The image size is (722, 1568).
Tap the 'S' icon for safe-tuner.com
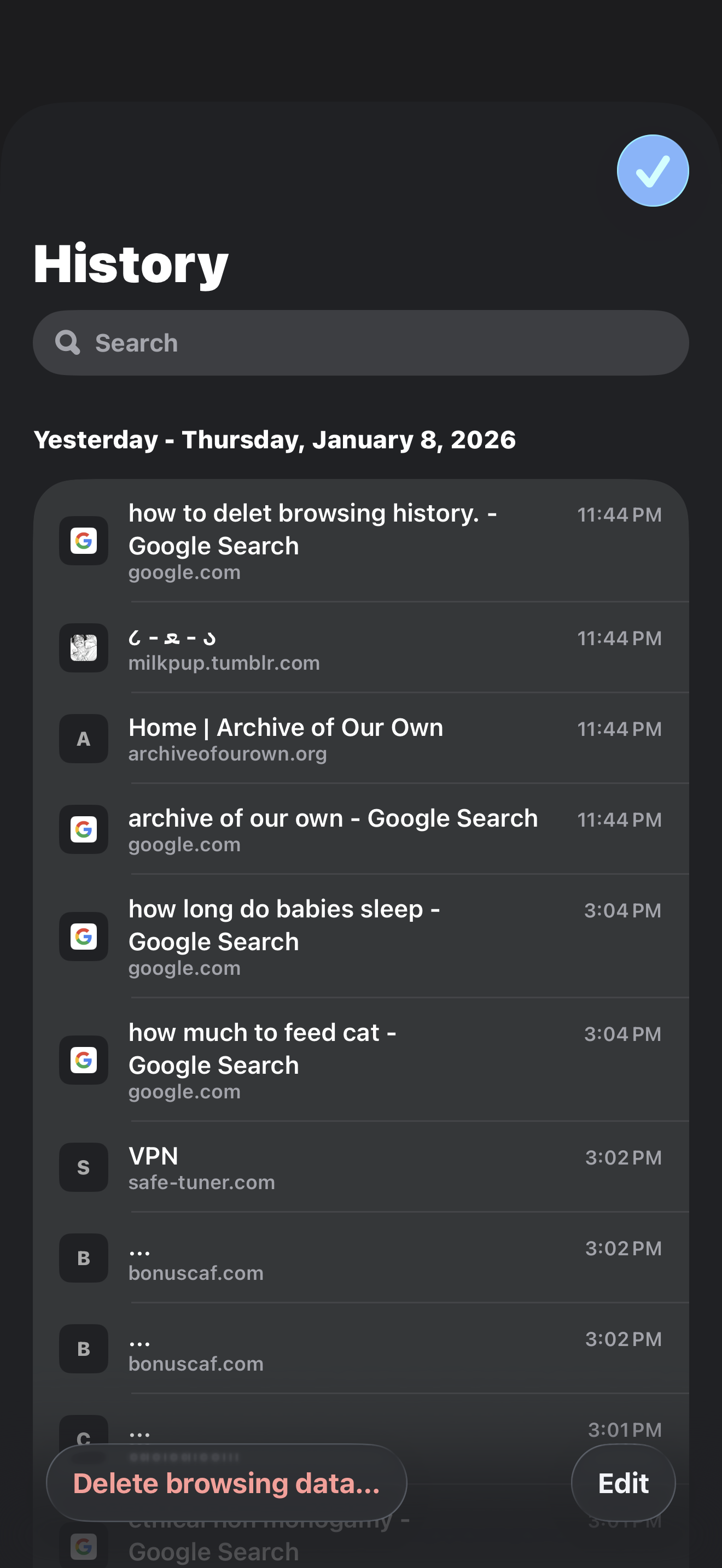pos(83,1167)
